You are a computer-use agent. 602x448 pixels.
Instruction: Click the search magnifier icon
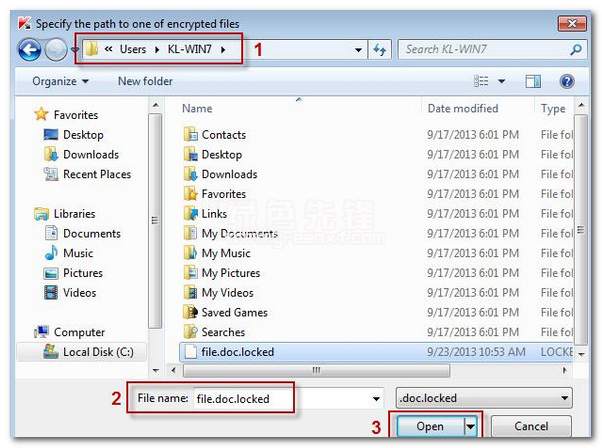tap(576, 49)
